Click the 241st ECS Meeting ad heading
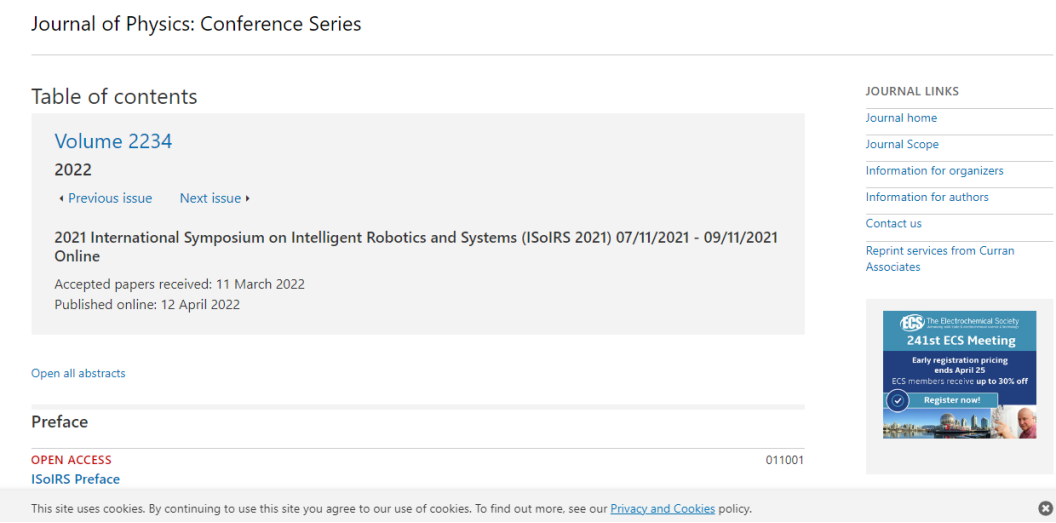The width and height of the screenshot is (1056, 523). click(960, 340)
